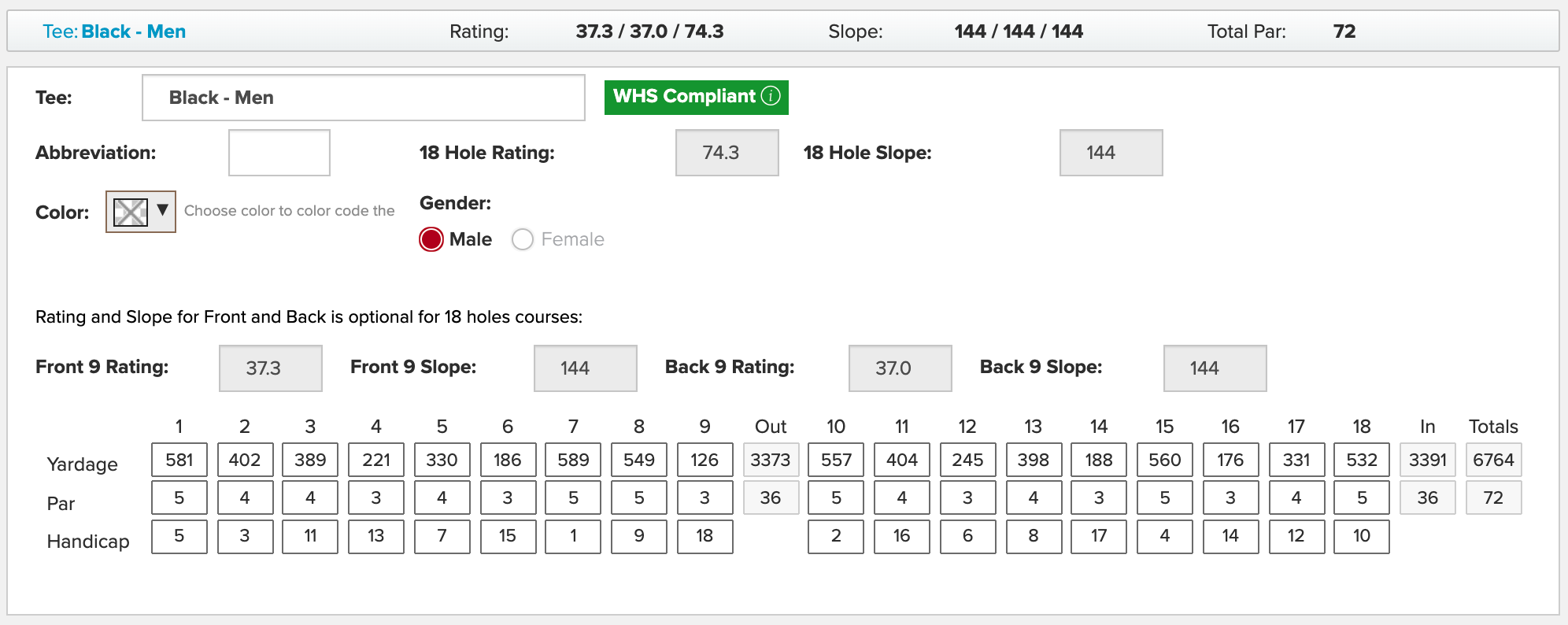
Task: Select hole 18 handicap box showing 10
Action: [x=1362, y=536]
